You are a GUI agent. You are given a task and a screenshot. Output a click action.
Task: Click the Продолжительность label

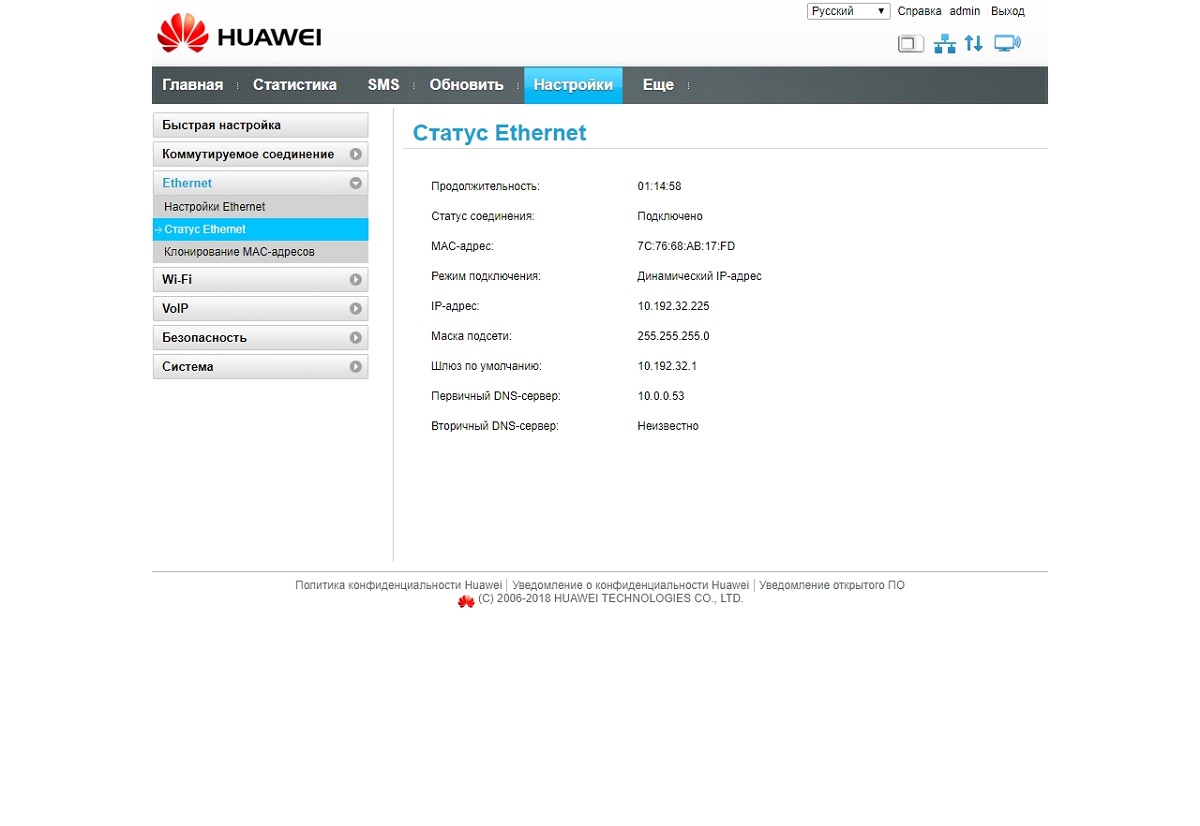485,186
